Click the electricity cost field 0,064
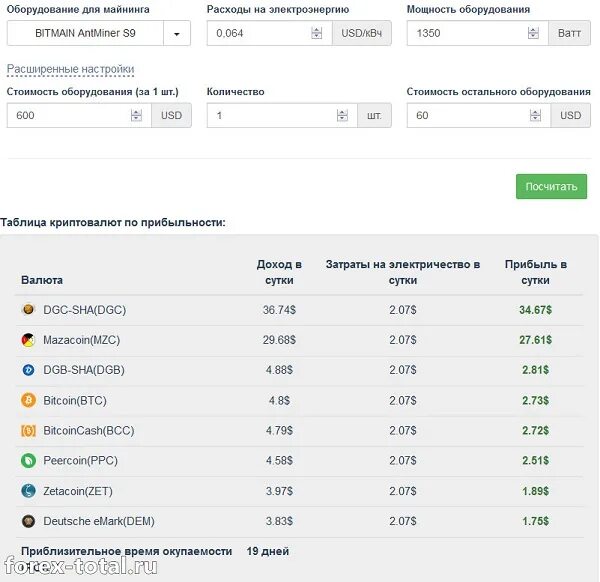Image resolution: width=600 pixels, height=582 pixels. point(269,33)
